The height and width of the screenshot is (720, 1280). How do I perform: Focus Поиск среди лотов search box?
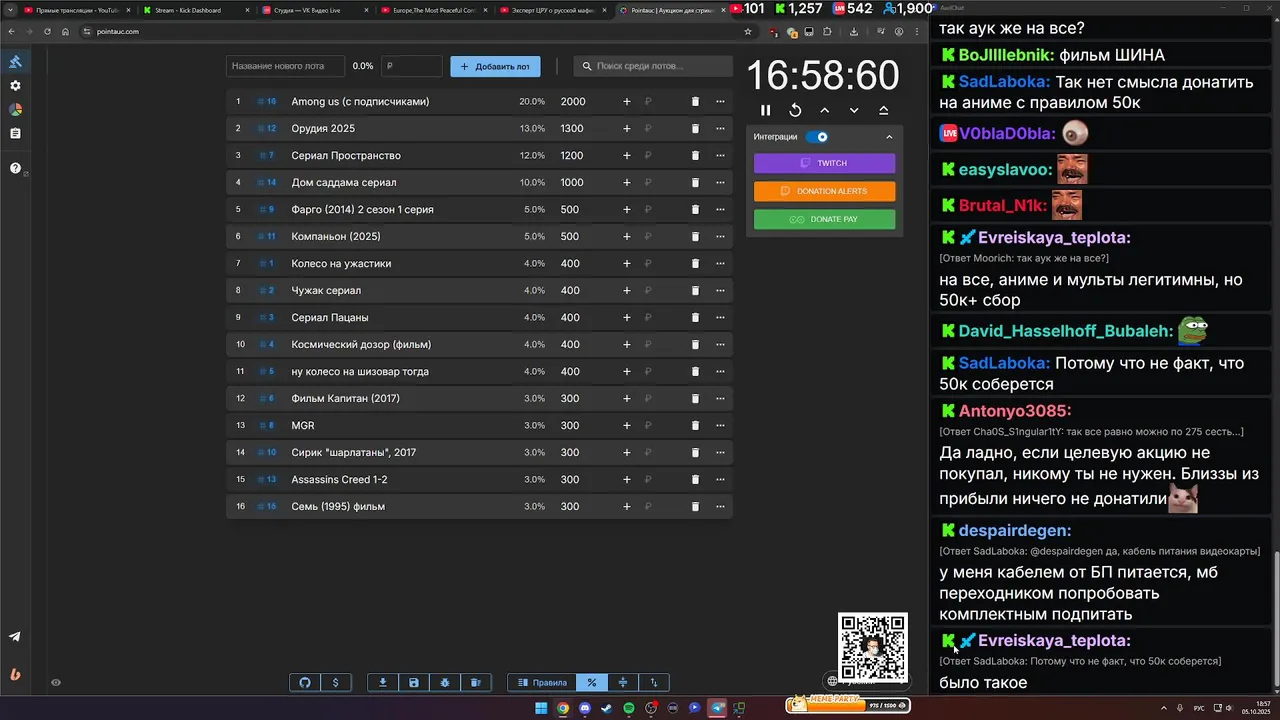click(653, 66)
